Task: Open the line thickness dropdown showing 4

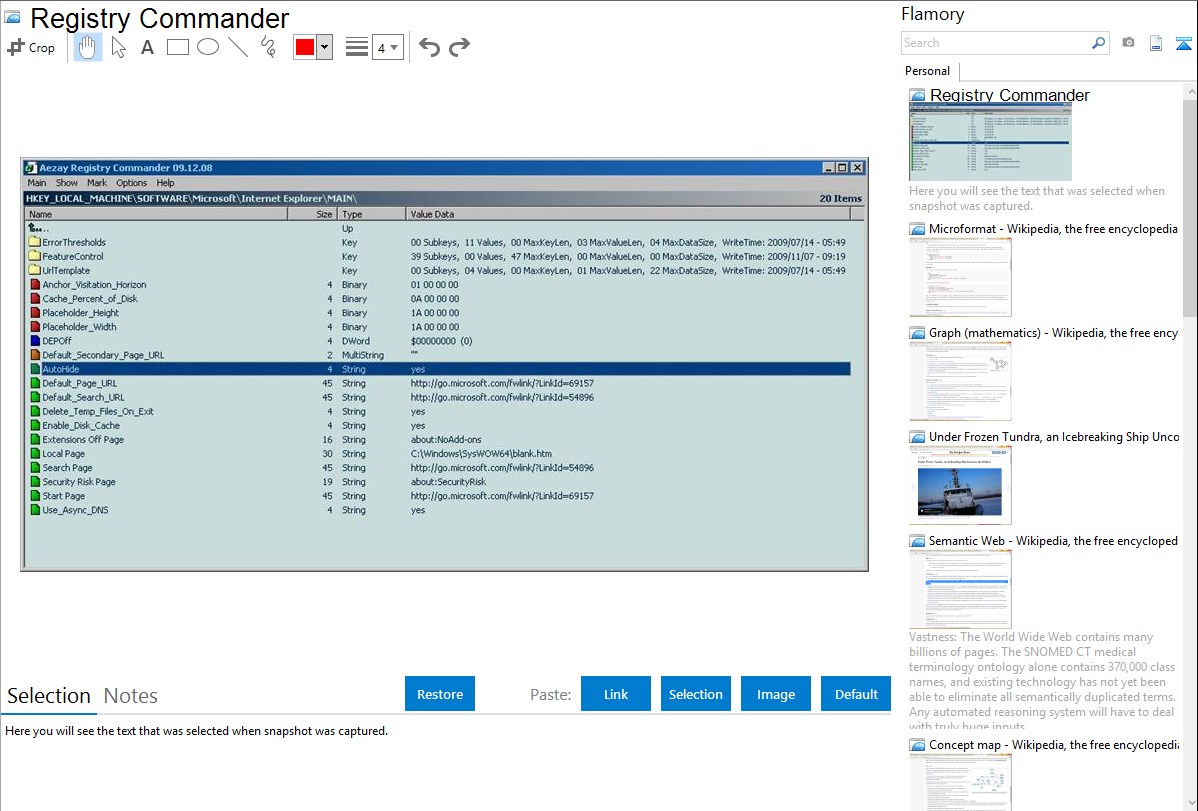Action: pos(387,47)
